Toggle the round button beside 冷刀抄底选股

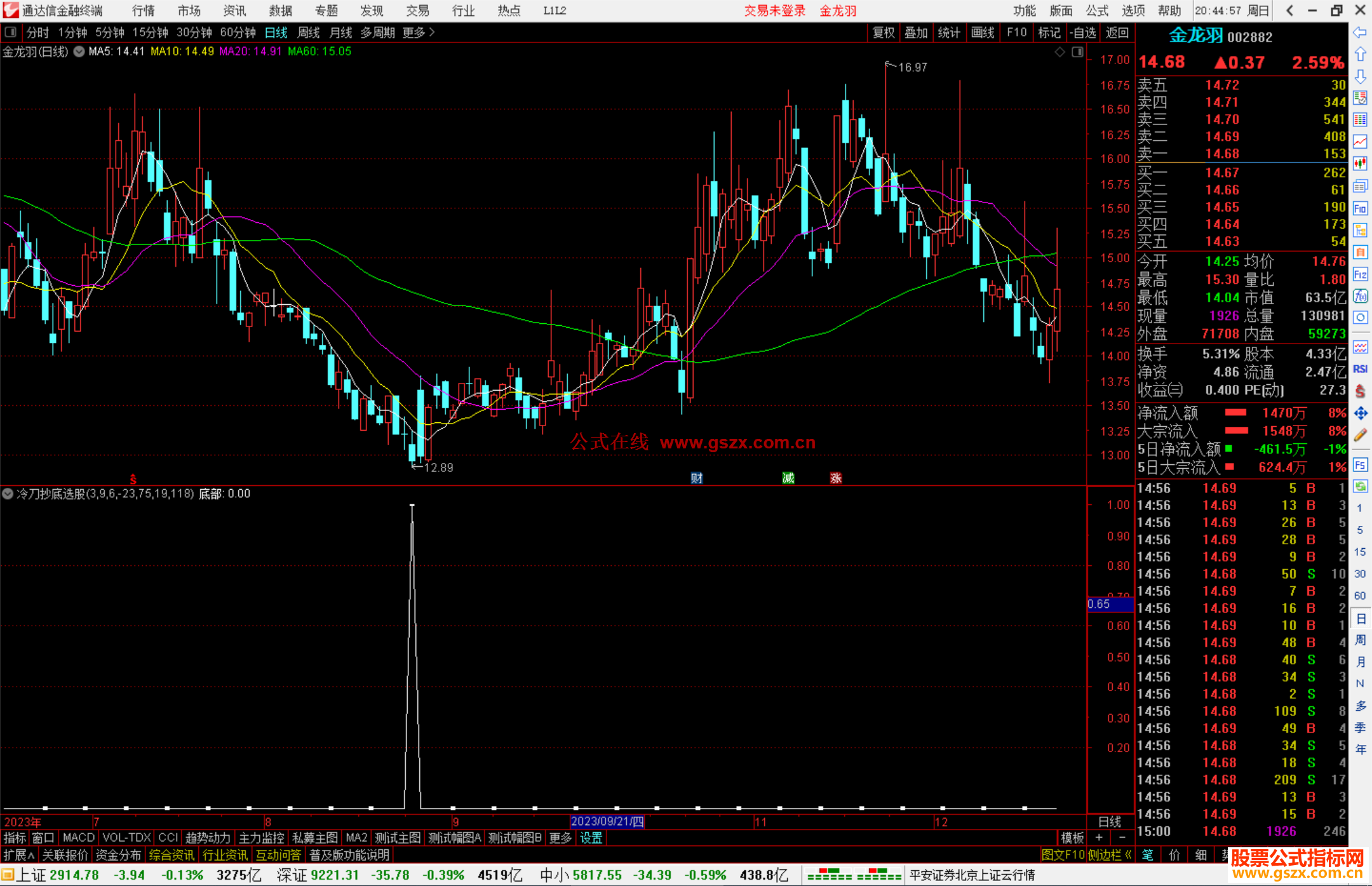click(8, 493)
